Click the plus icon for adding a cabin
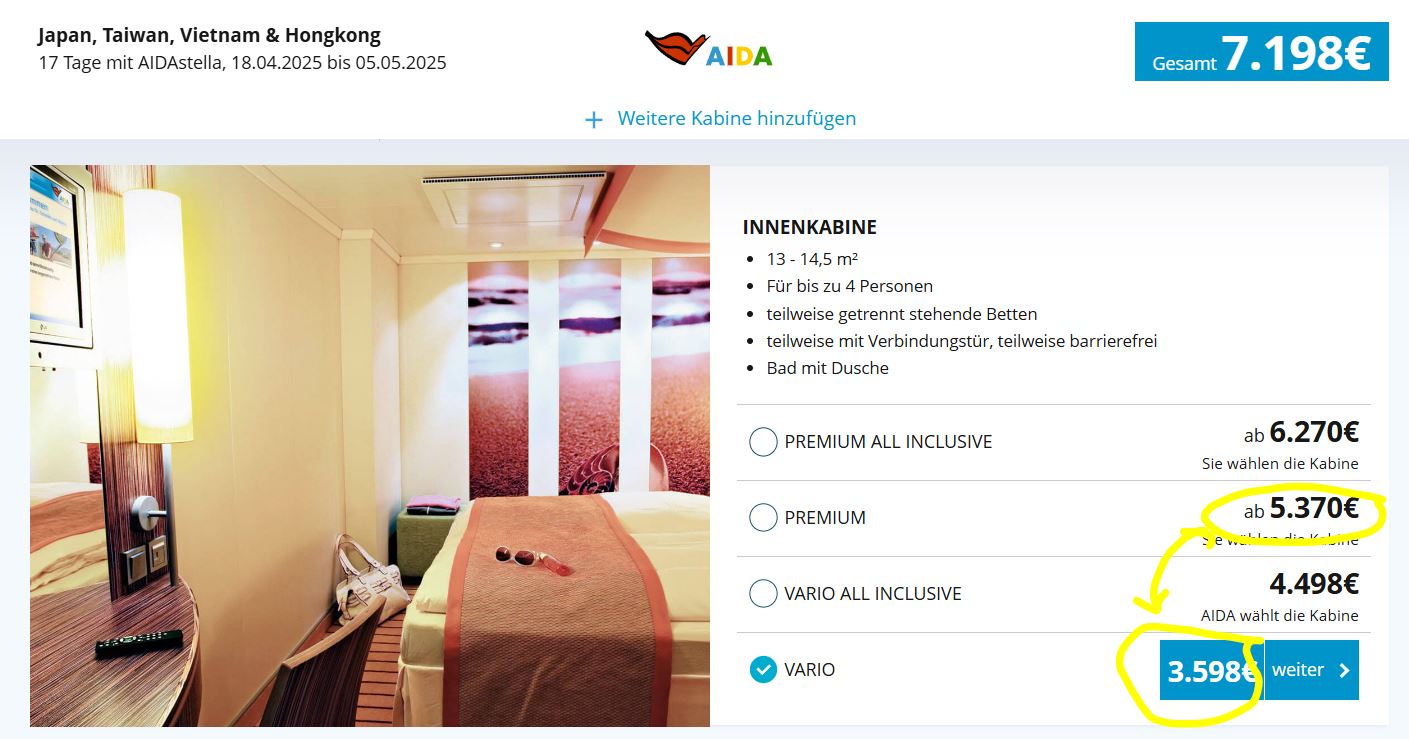Image resolution: width=1409 pixels, height=739 pixels. point(594,119)
